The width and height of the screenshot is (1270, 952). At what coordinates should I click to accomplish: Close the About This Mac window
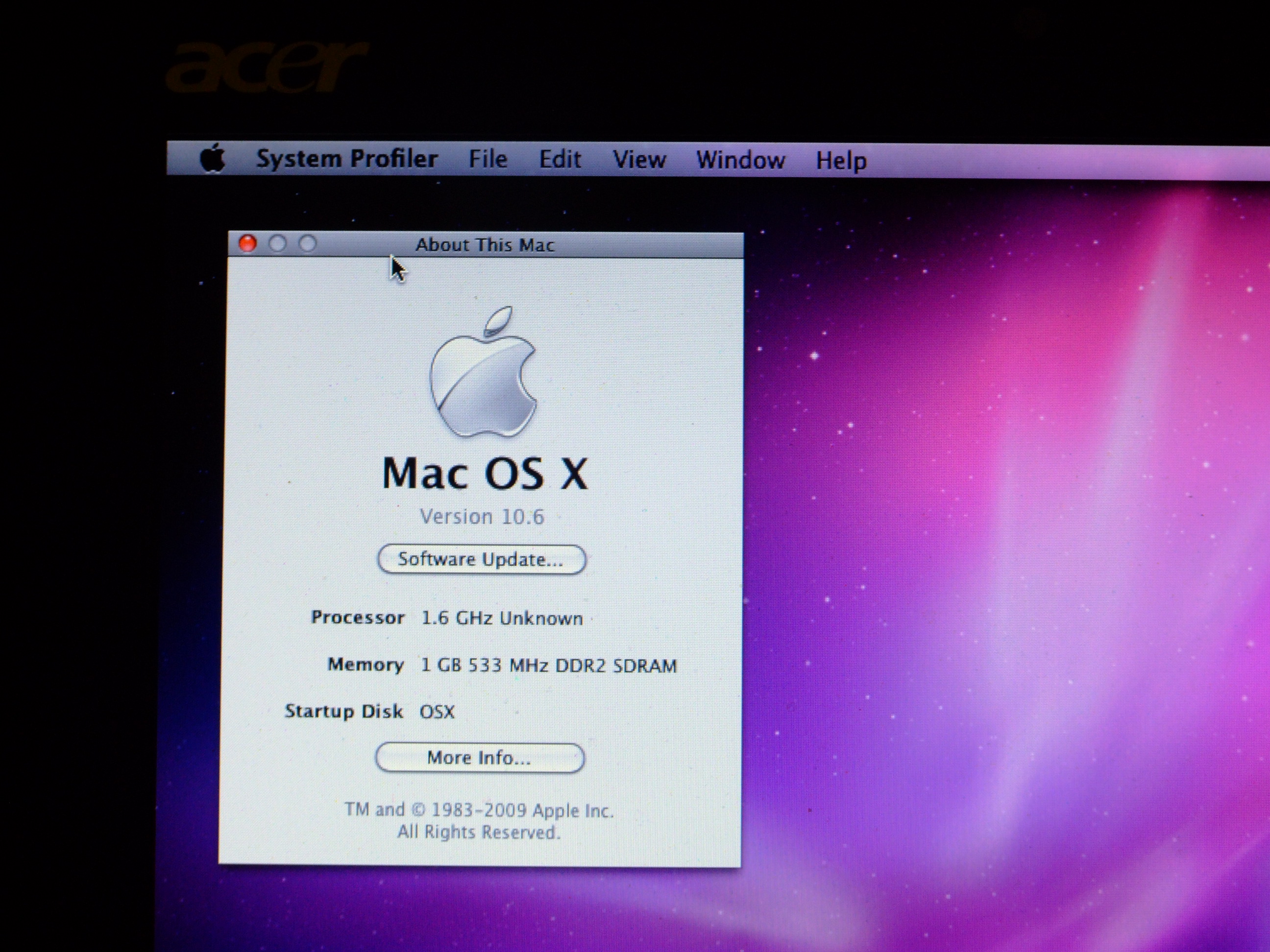[x=247, y=243]
